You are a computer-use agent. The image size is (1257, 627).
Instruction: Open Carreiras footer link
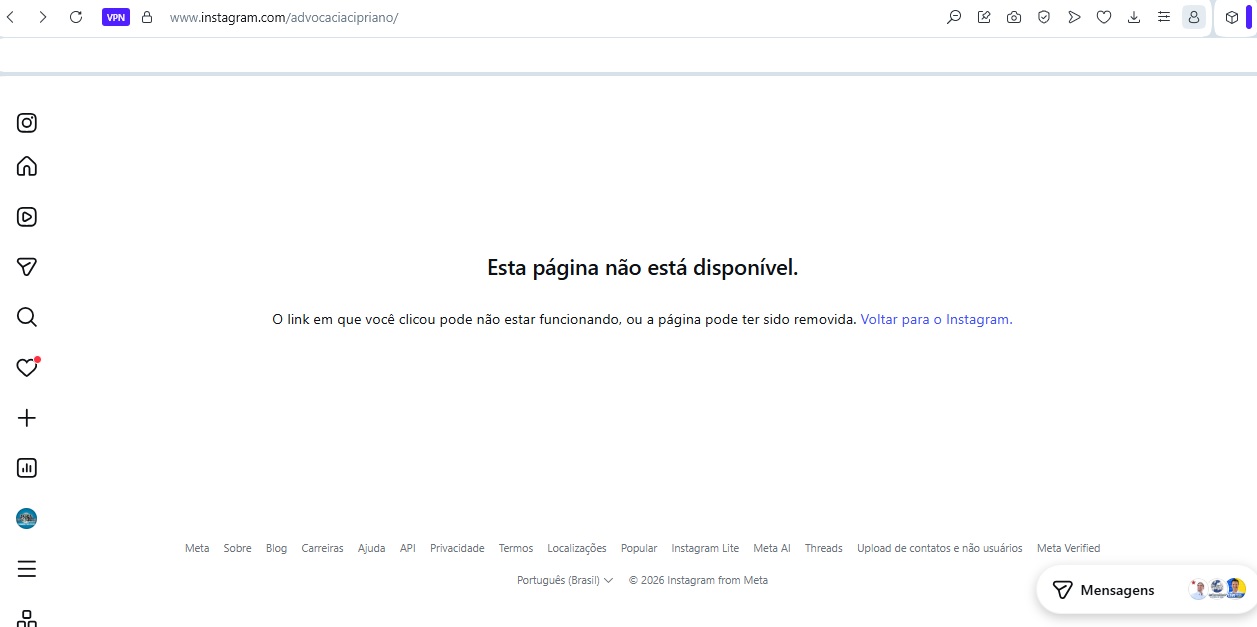point(322,548)
